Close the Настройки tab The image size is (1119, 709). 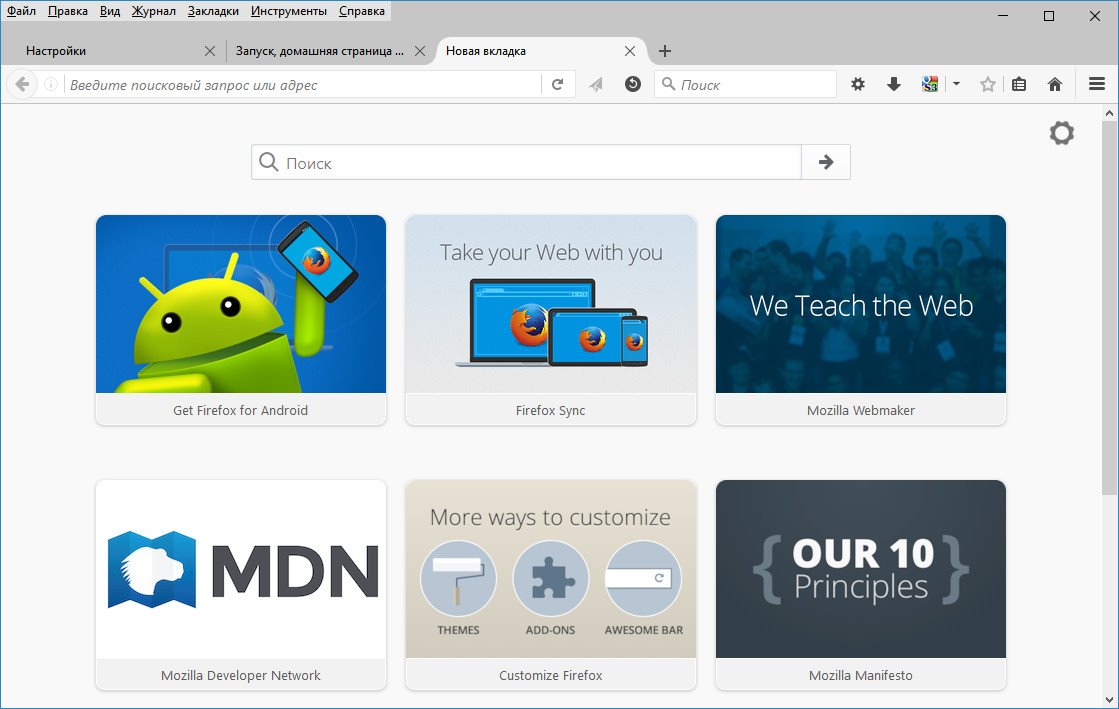(x=210, y=51)
